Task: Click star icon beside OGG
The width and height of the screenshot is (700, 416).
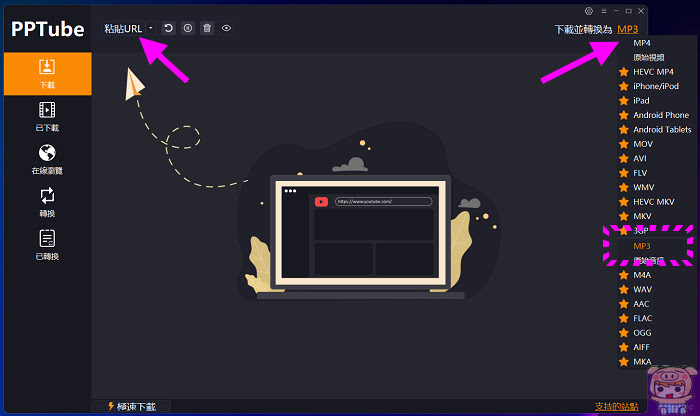Action: point(624,333)
